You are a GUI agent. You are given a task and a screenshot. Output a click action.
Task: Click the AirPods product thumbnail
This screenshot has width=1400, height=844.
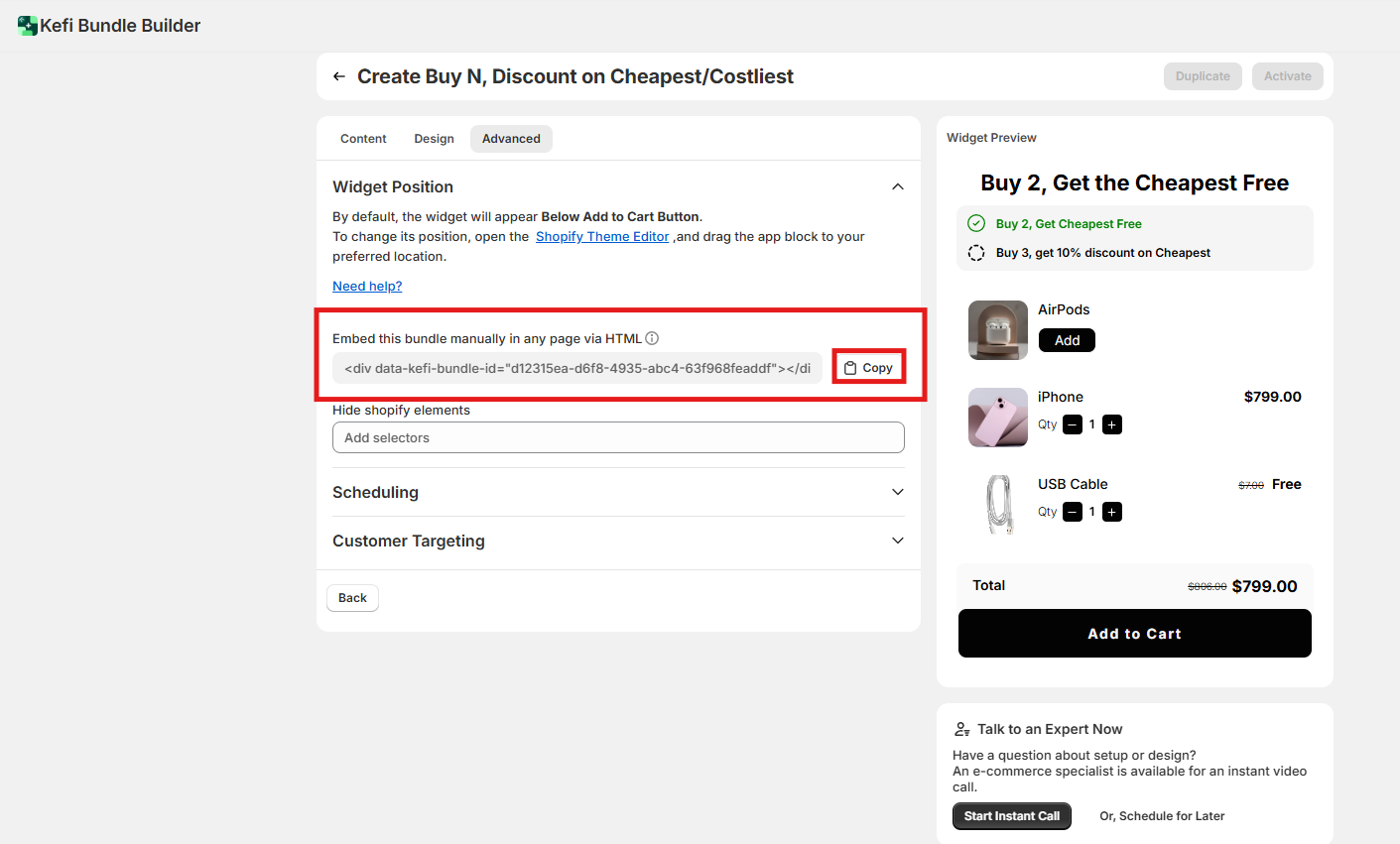(997, 330)
